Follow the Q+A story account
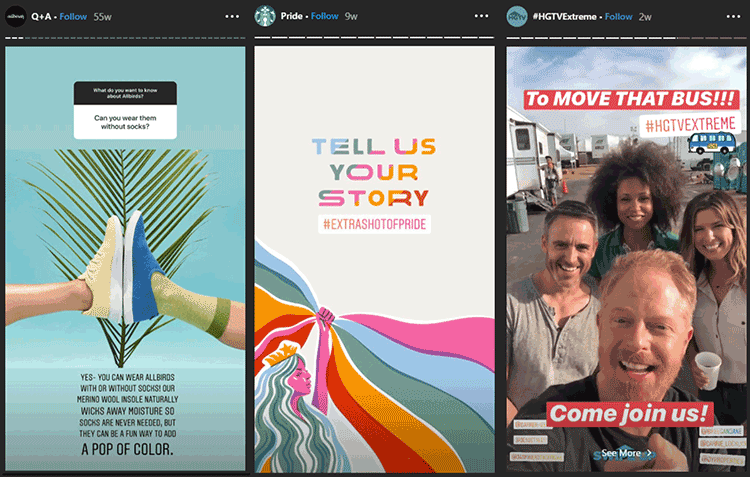 [73, 17]
